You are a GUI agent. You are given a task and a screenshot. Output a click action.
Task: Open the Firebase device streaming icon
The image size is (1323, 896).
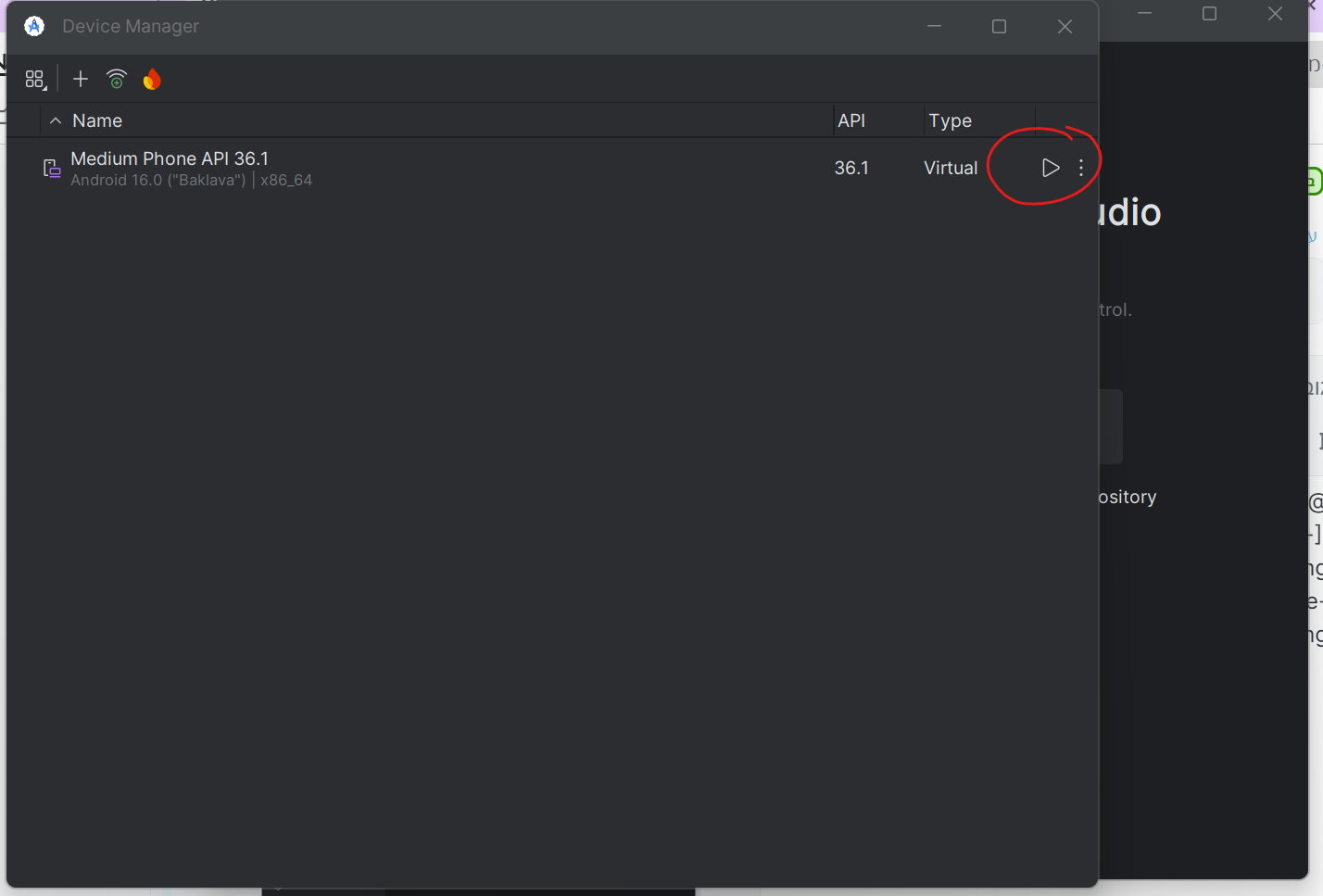click(x=152, y=80)
